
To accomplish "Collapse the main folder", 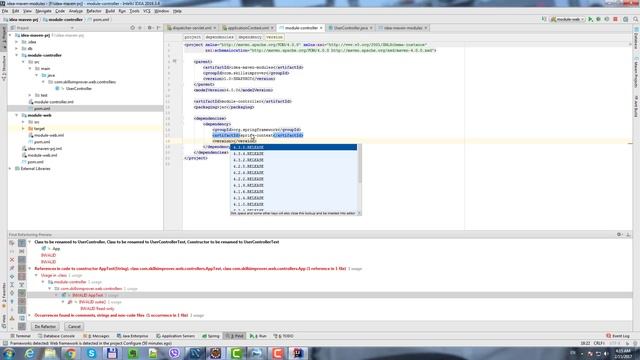I will tap(30, 69).
